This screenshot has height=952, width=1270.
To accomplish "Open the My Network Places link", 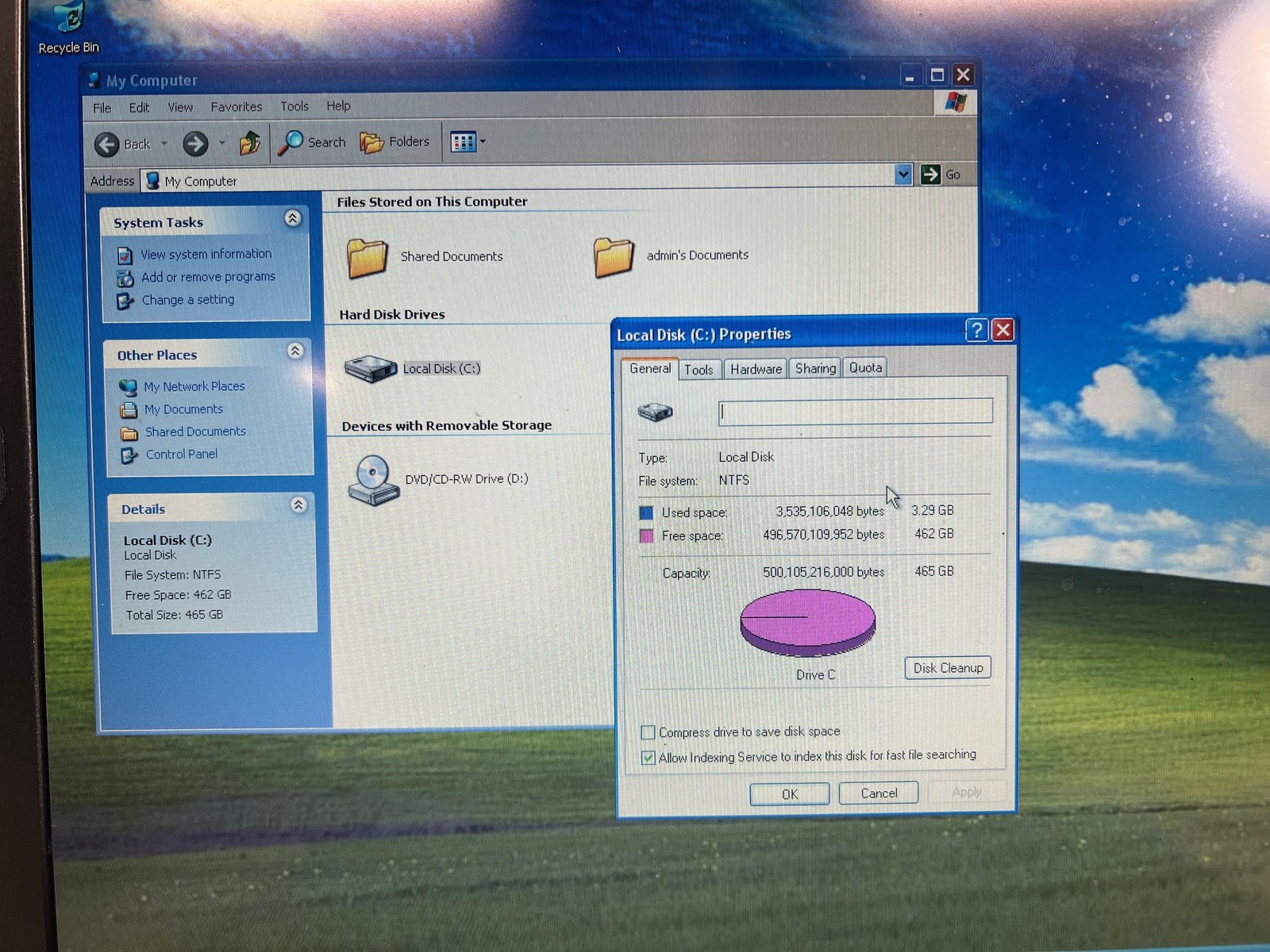I will click(194, 386).
